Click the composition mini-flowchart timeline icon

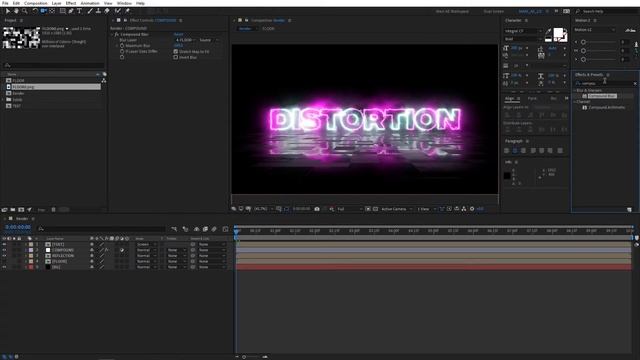coord(174,229)
